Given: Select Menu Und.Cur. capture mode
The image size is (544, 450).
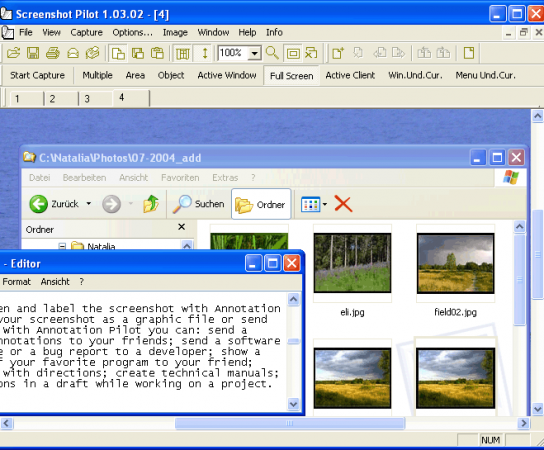Looking at the screenshot, I should pyautogui.click(x=485, y=75).
